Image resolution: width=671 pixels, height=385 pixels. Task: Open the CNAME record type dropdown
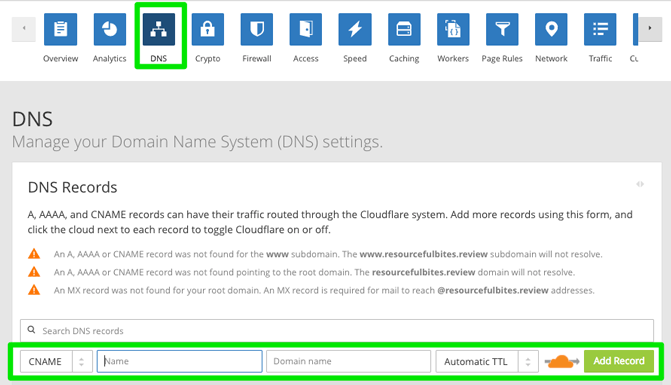click(x=56, y=361)
